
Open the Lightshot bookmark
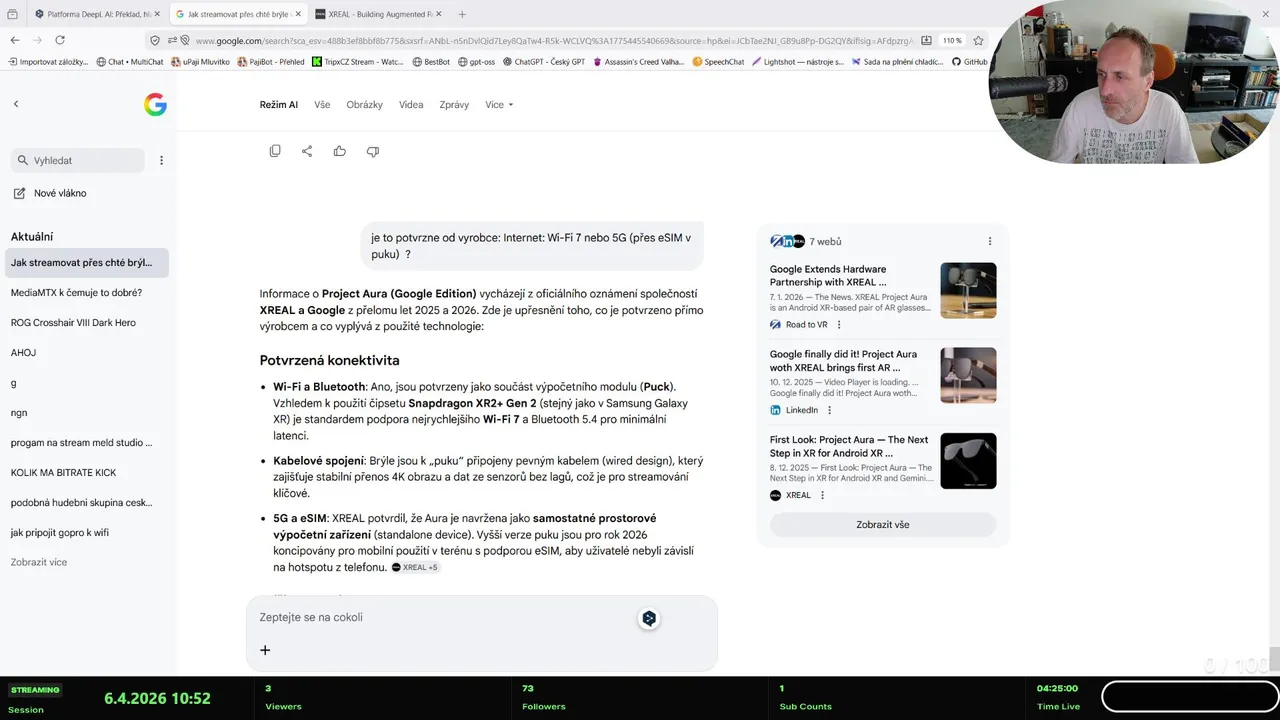click(797, 61)
